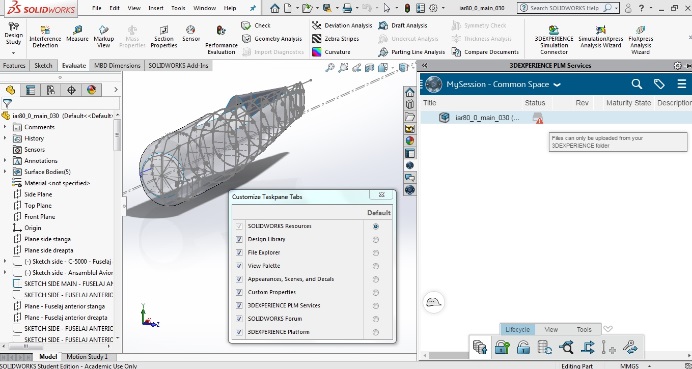Toggle Curvature display

click(331, 52)
